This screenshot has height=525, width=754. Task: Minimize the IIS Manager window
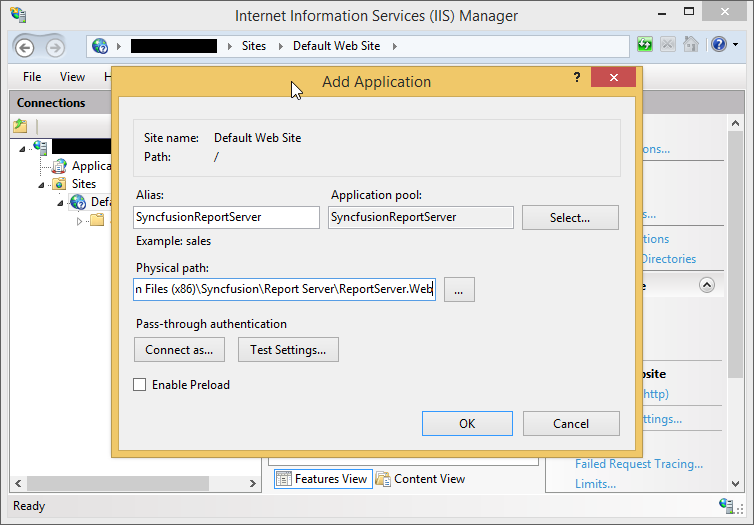pyautogui.click(x=662, y=13)
